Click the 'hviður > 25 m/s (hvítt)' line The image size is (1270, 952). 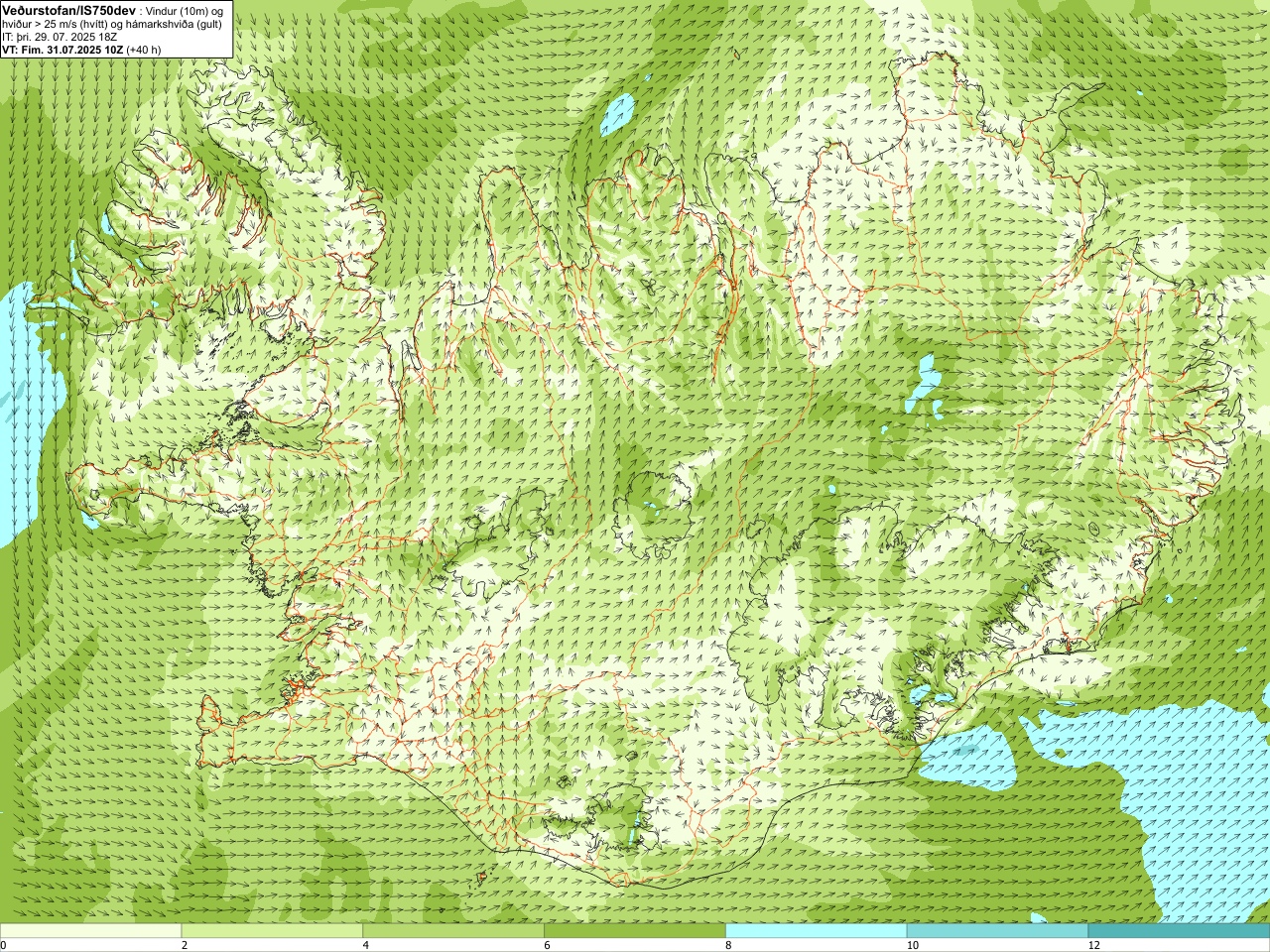tap(58, 24)
